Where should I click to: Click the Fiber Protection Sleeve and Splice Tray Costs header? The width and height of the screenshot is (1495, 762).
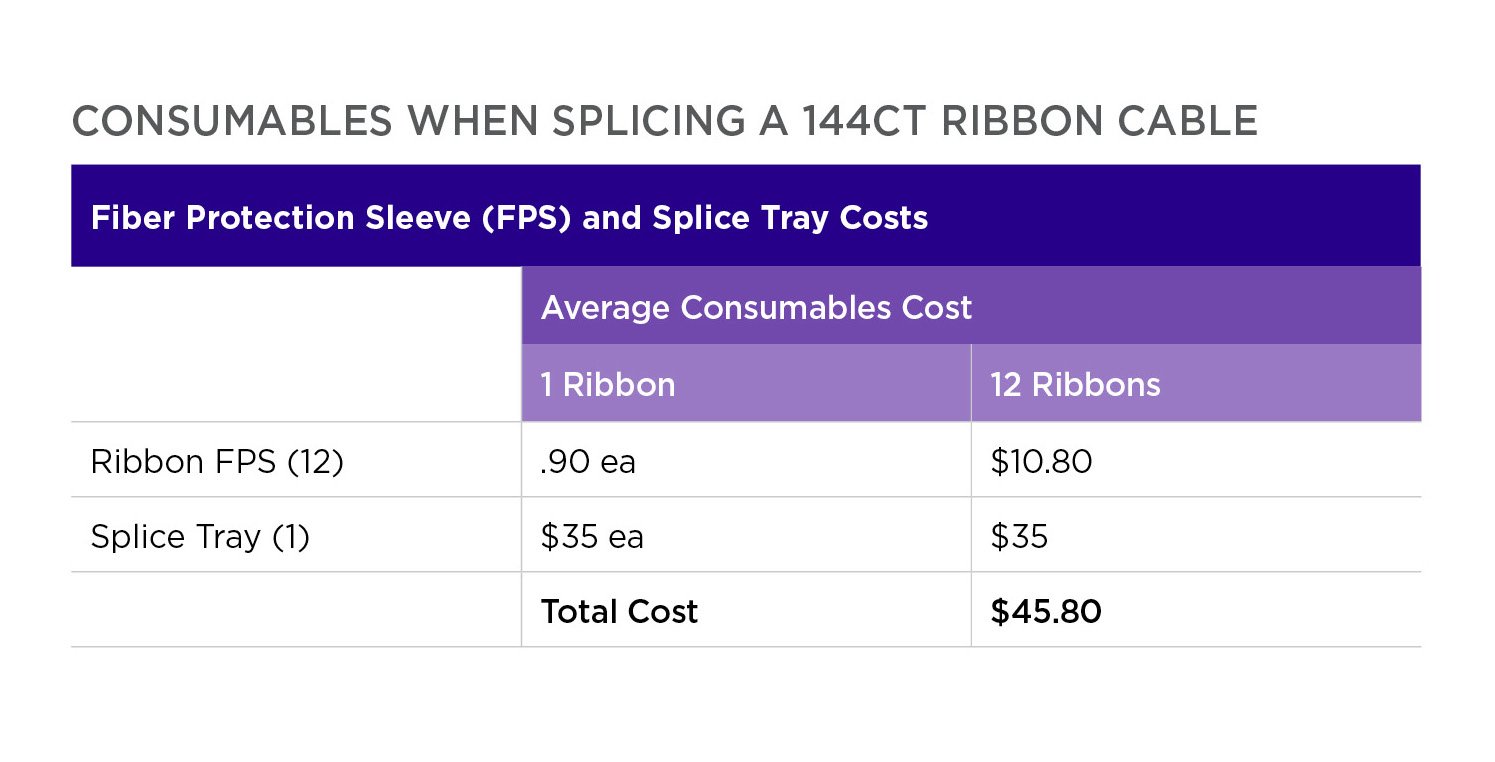tap(509, 218)
